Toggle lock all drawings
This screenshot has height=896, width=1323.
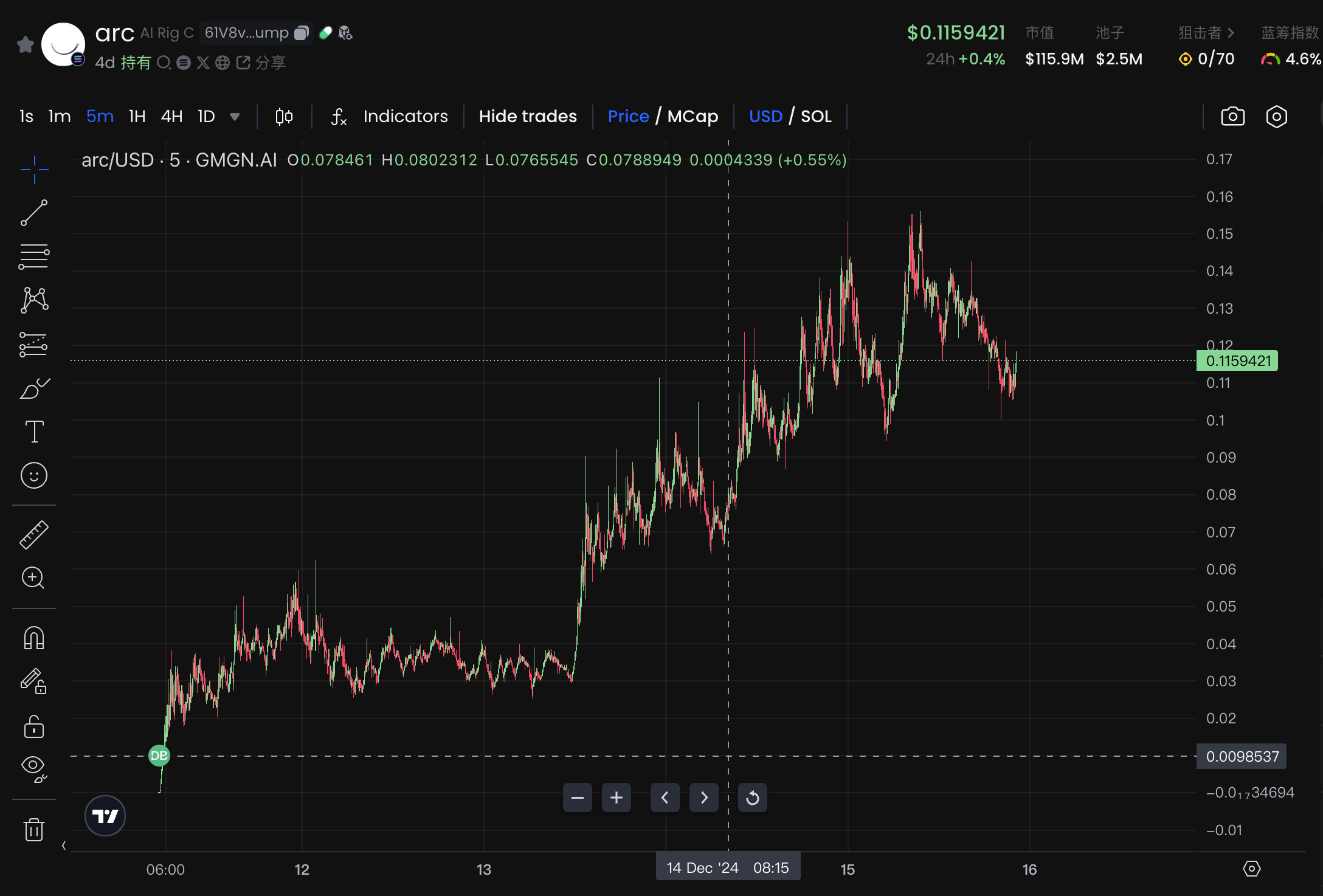tap(34, 727)
